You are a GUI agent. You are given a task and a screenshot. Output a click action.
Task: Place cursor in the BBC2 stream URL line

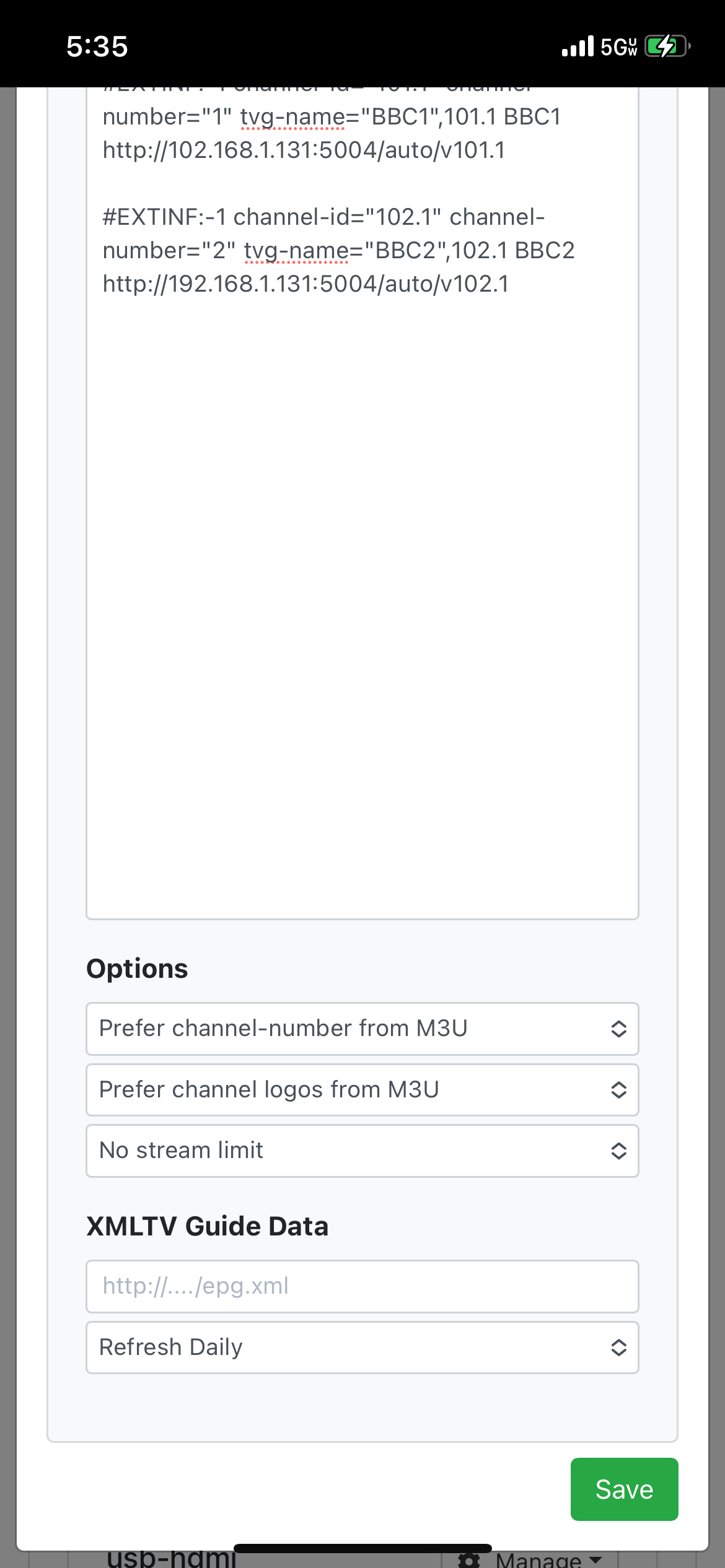pyautogui.click(x=305, y=284)
